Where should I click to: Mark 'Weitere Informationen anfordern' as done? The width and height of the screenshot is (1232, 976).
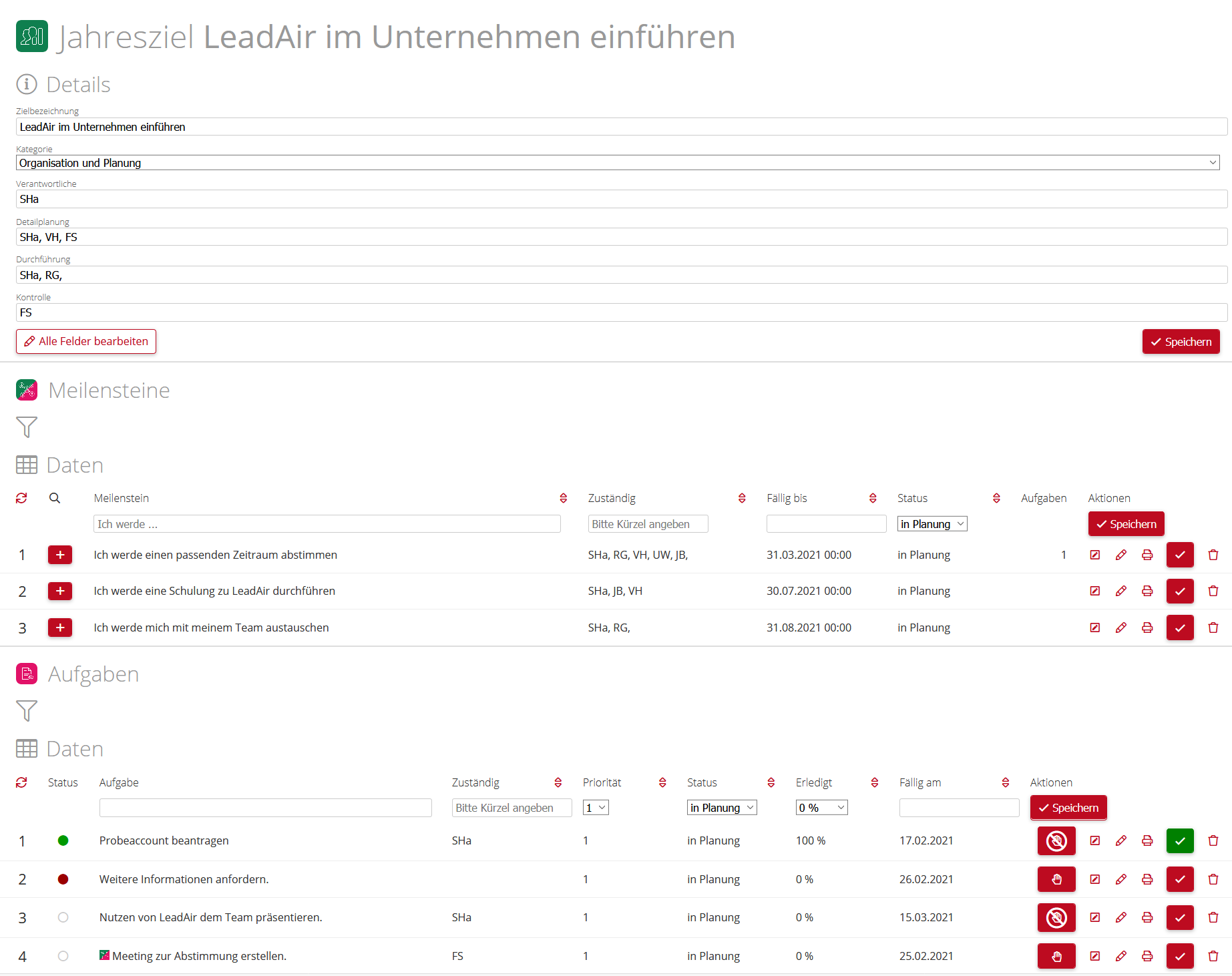[x=1180, y=879]
